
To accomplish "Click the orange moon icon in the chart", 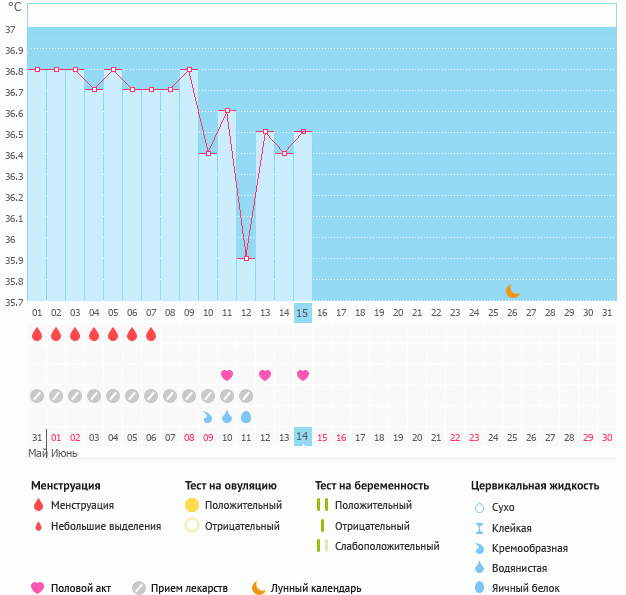I will [512, 291].
